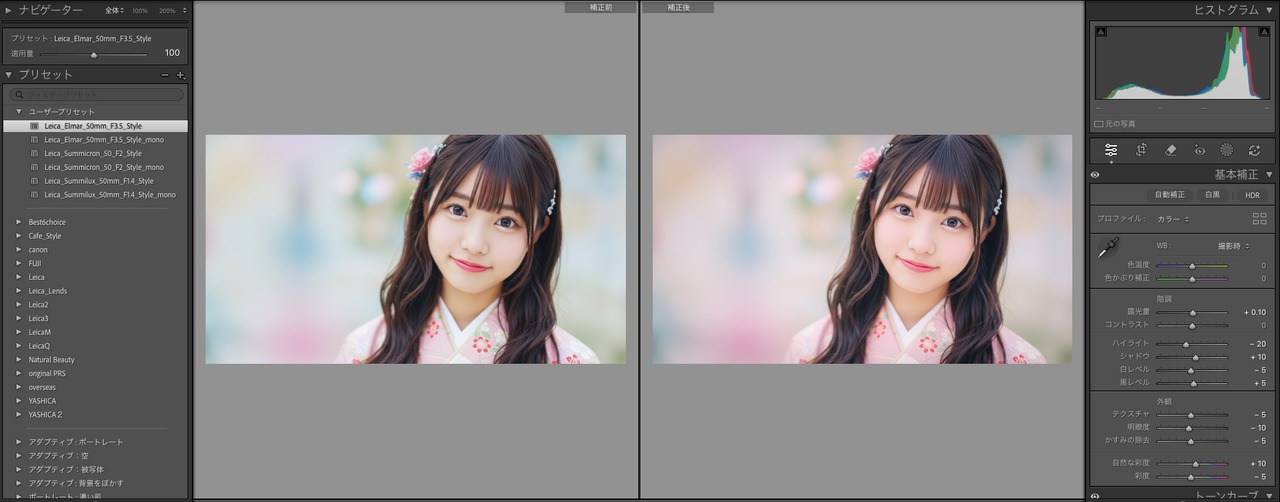This screenshot has height=502, width=1280.
Task: Click the HDR button
Action: pyautogui.click(x=1252, y=194)
